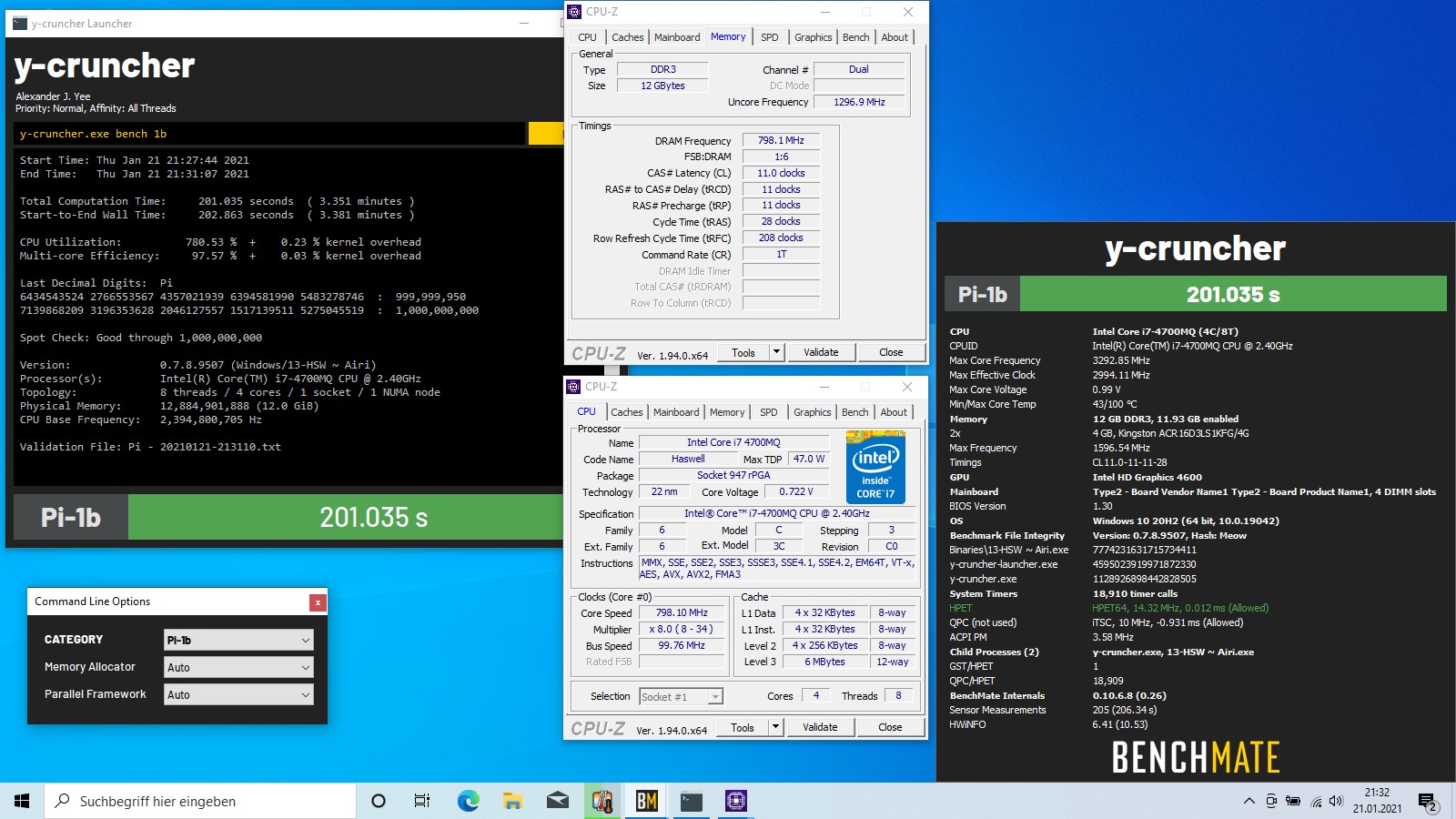1456x819 pixels.
Task: Open the Selection Socket #1 dropdown
Action: (x=681, y=697)
